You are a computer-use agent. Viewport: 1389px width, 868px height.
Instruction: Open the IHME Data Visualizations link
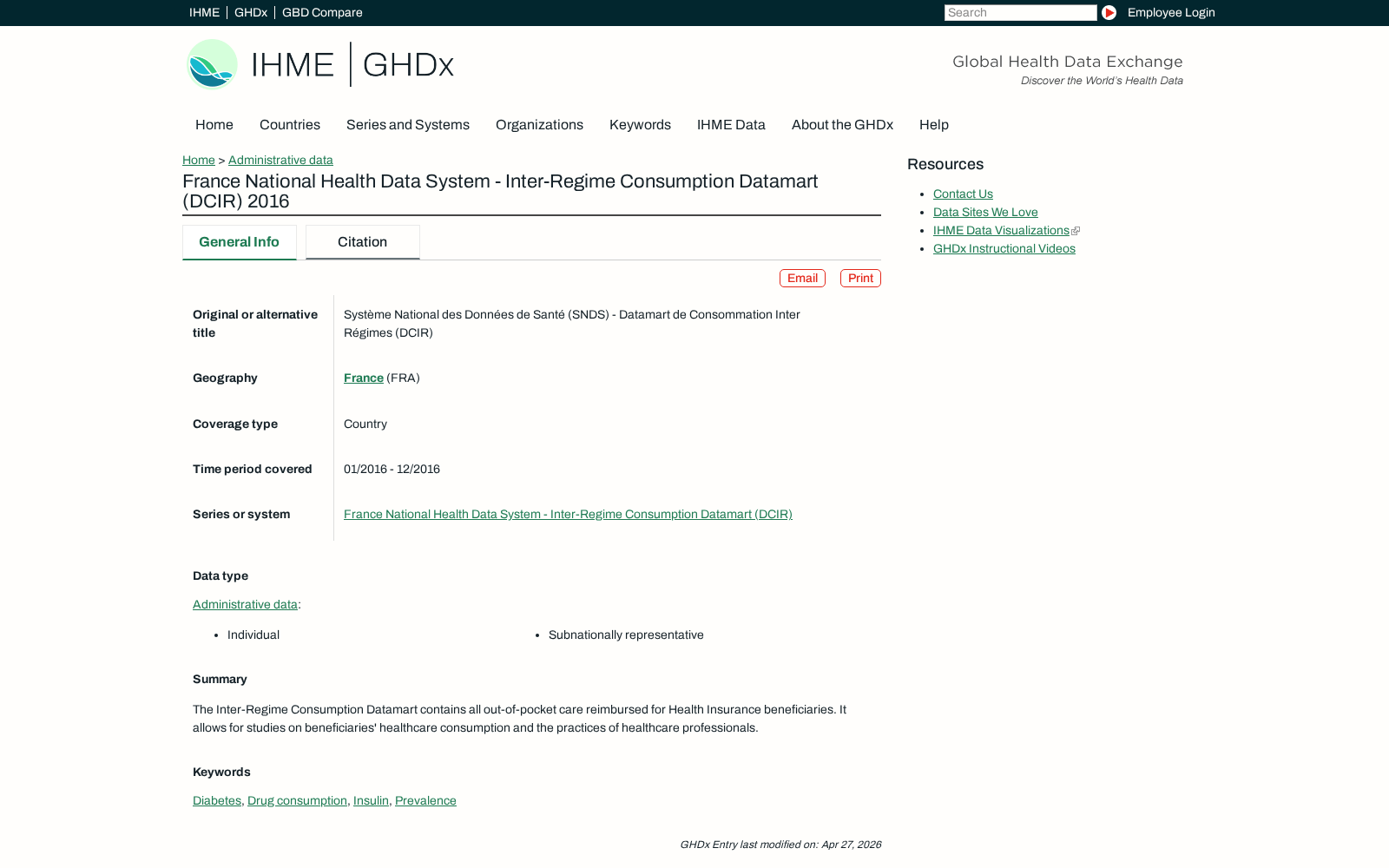1001,230
